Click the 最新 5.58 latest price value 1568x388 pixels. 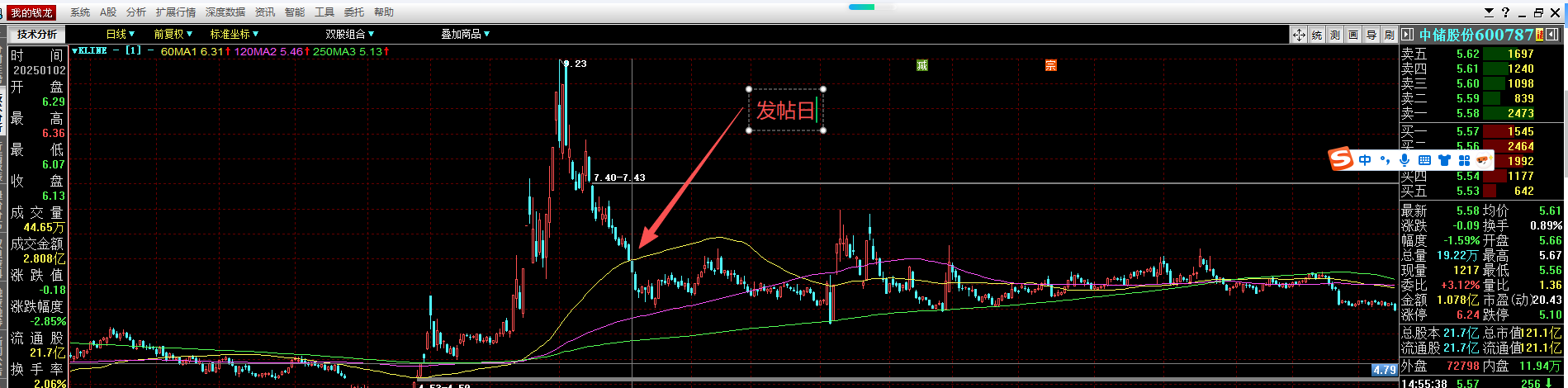pos(1467,211)
